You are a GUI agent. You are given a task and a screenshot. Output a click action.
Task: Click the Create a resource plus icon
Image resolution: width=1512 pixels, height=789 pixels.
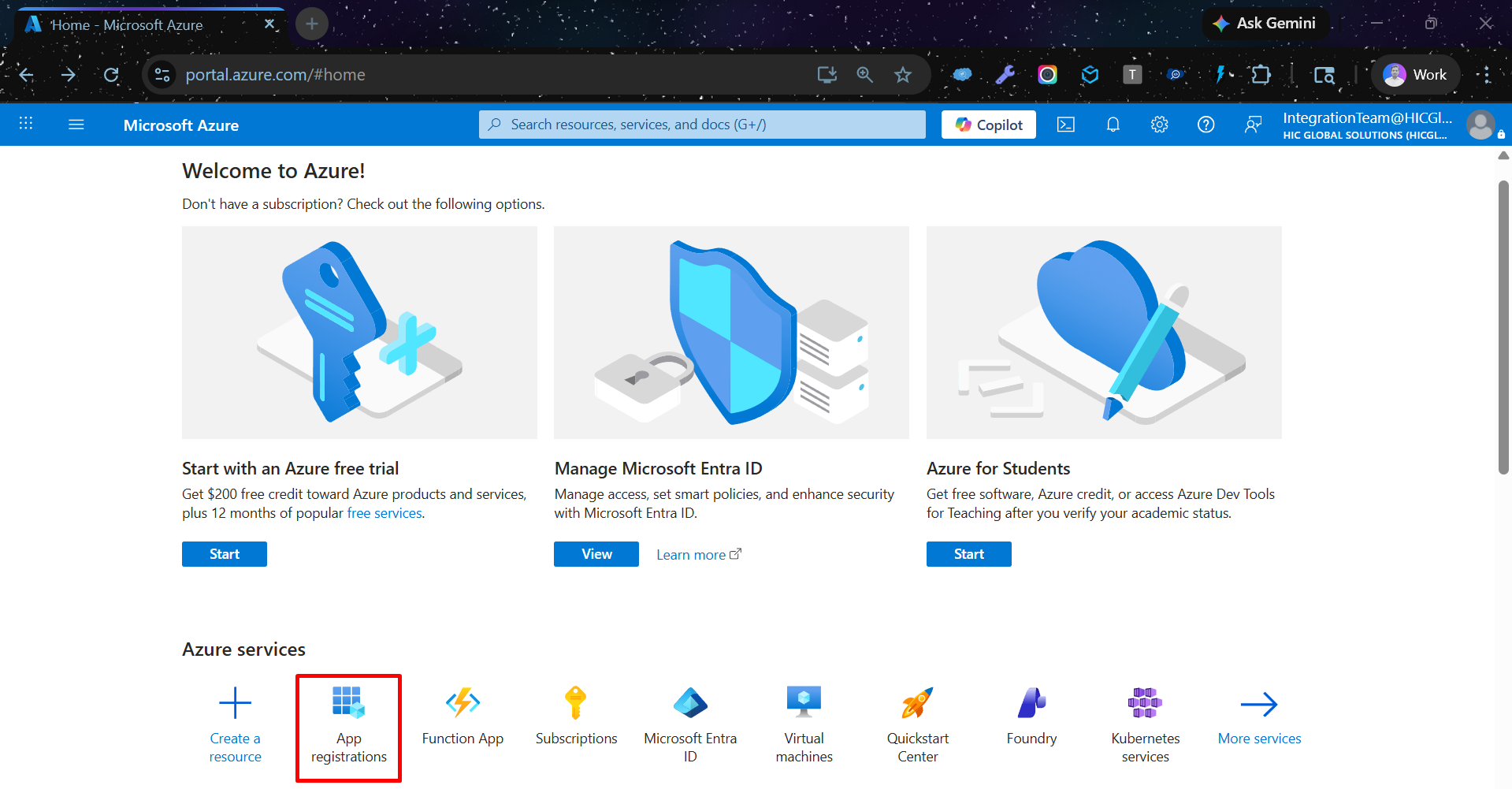pyautogui.click(x=235, y=703)
